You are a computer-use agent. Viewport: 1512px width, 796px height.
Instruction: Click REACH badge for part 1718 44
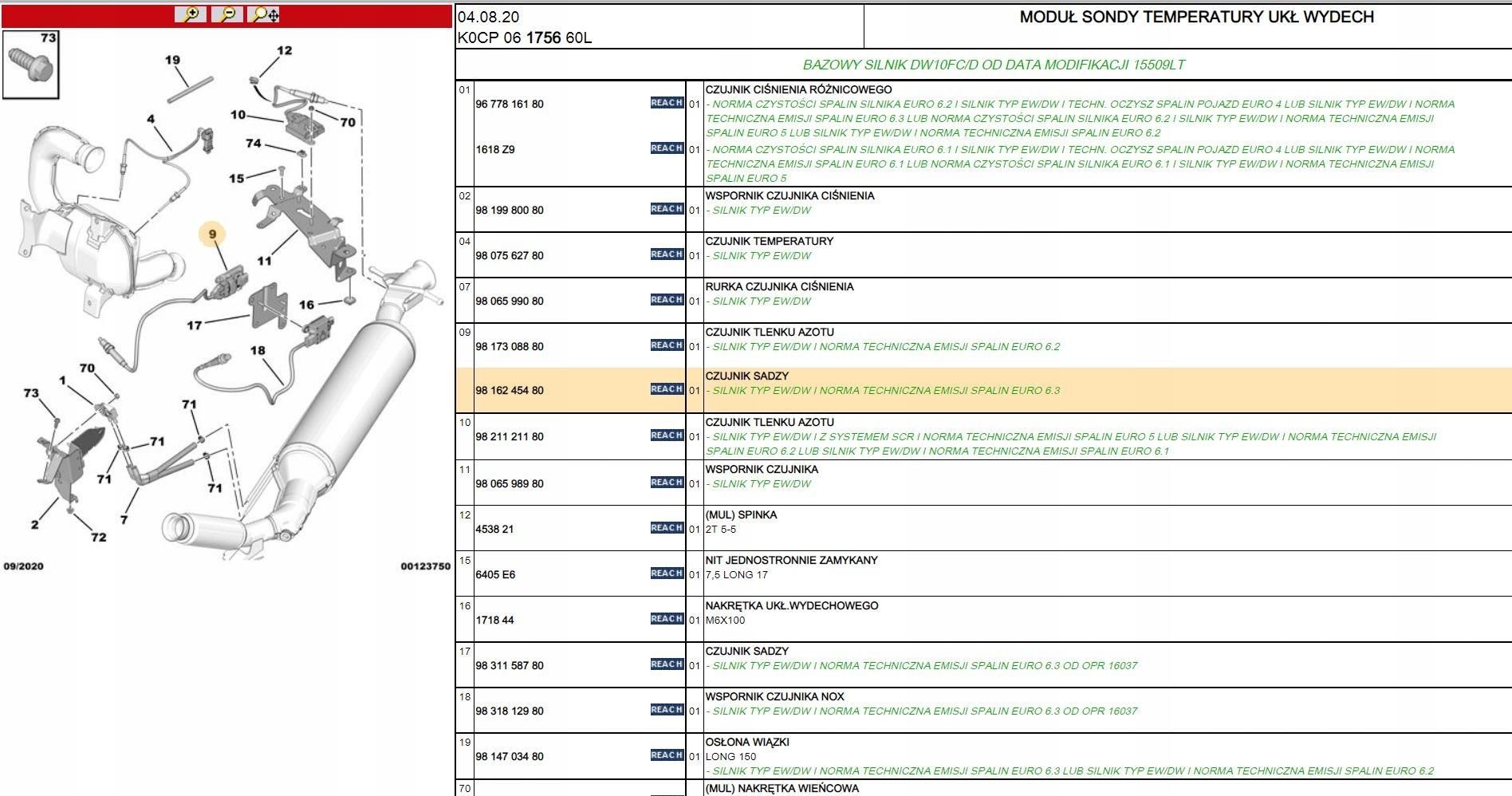(x=667, y=619)
